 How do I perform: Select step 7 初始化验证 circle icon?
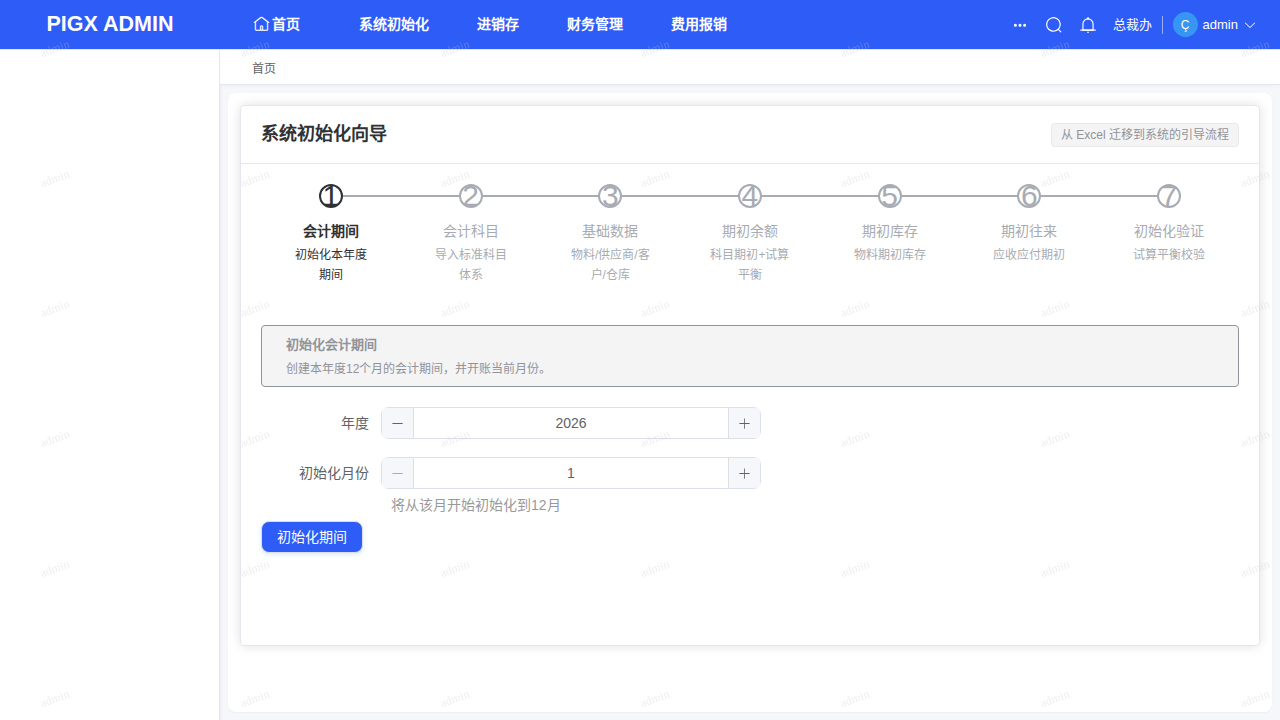coord(1169,196)
